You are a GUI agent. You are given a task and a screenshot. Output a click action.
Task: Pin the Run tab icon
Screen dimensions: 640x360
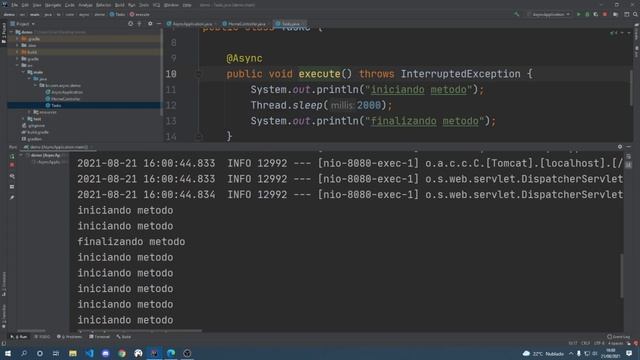pyautogui.click(x=12, y=198)
